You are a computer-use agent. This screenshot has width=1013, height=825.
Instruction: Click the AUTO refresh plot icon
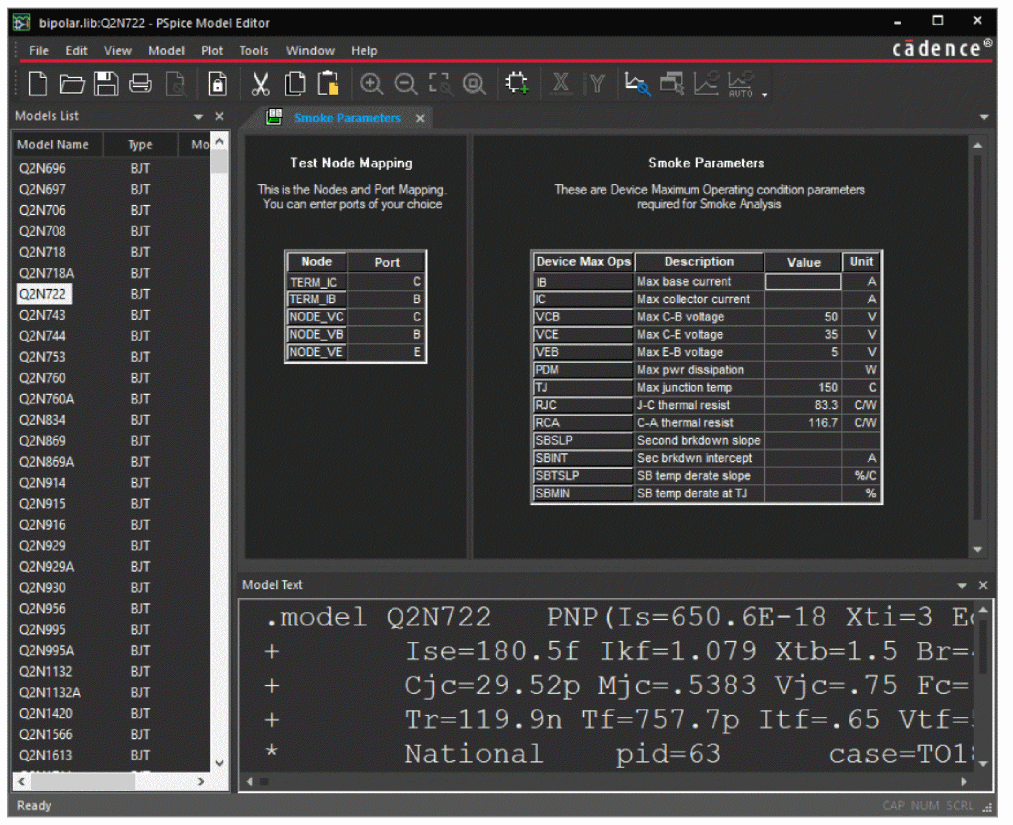click(740, 84)
